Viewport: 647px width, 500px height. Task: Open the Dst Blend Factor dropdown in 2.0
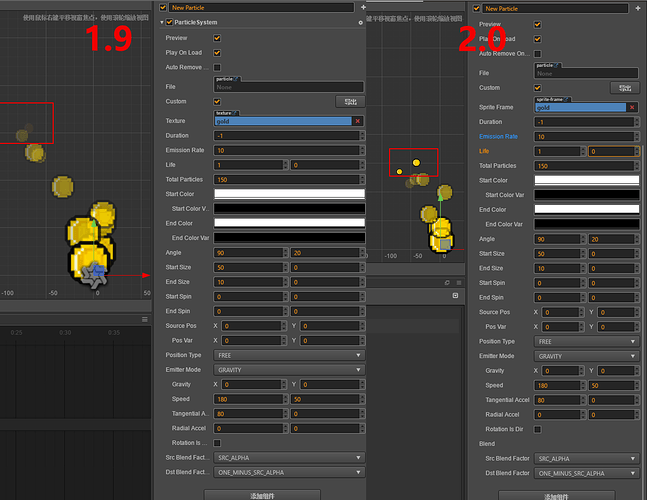(x=586, y=473)
